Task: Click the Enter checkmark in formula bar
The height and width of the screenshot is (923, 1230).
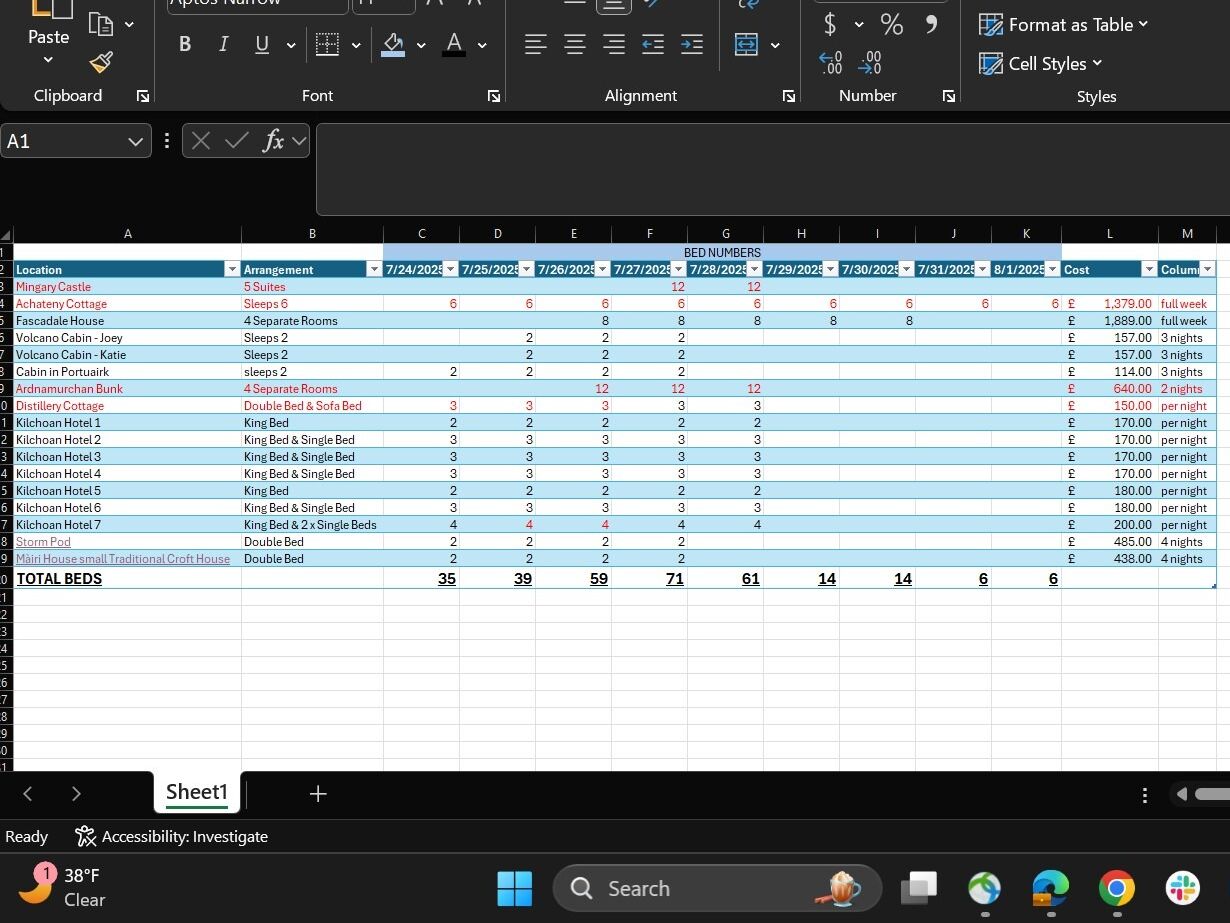Action: pos(236,141)
